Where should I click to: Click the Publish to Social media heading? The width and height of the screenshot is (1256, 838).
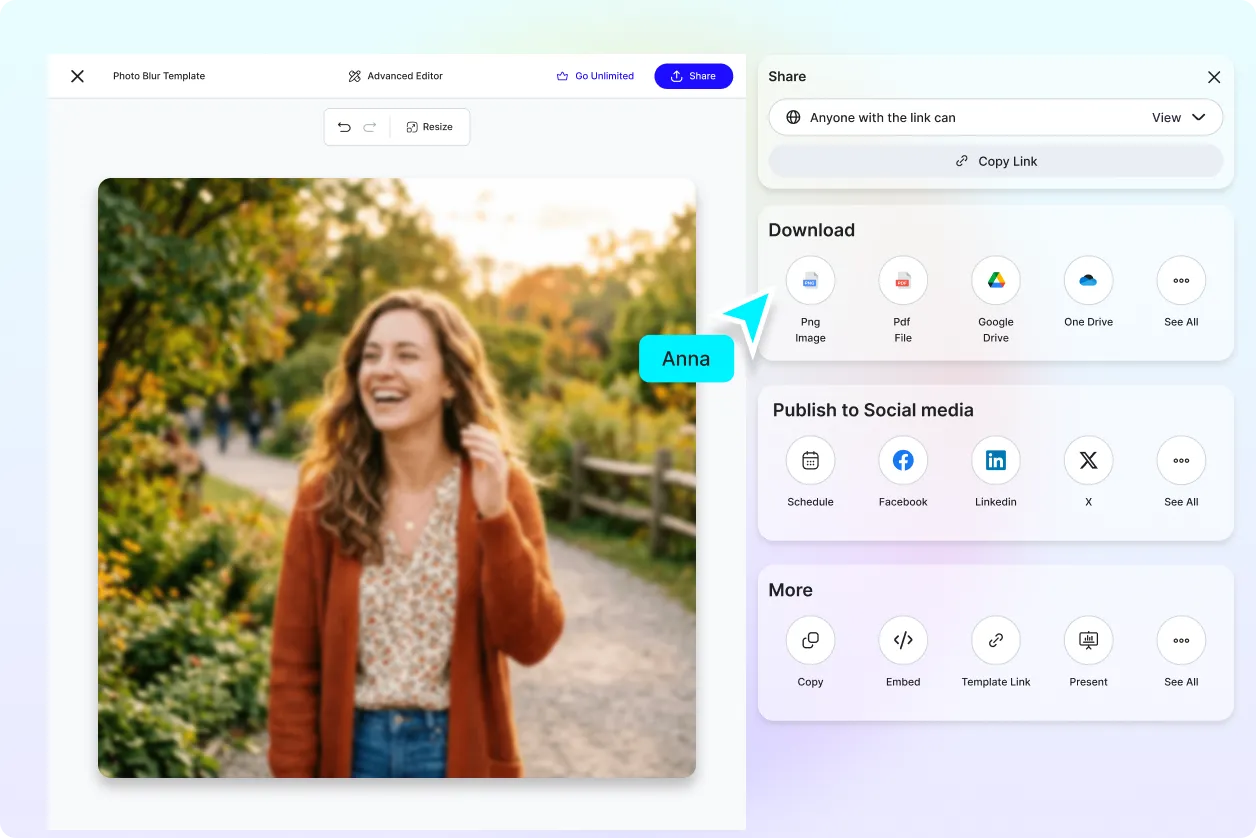click(873, 410)
